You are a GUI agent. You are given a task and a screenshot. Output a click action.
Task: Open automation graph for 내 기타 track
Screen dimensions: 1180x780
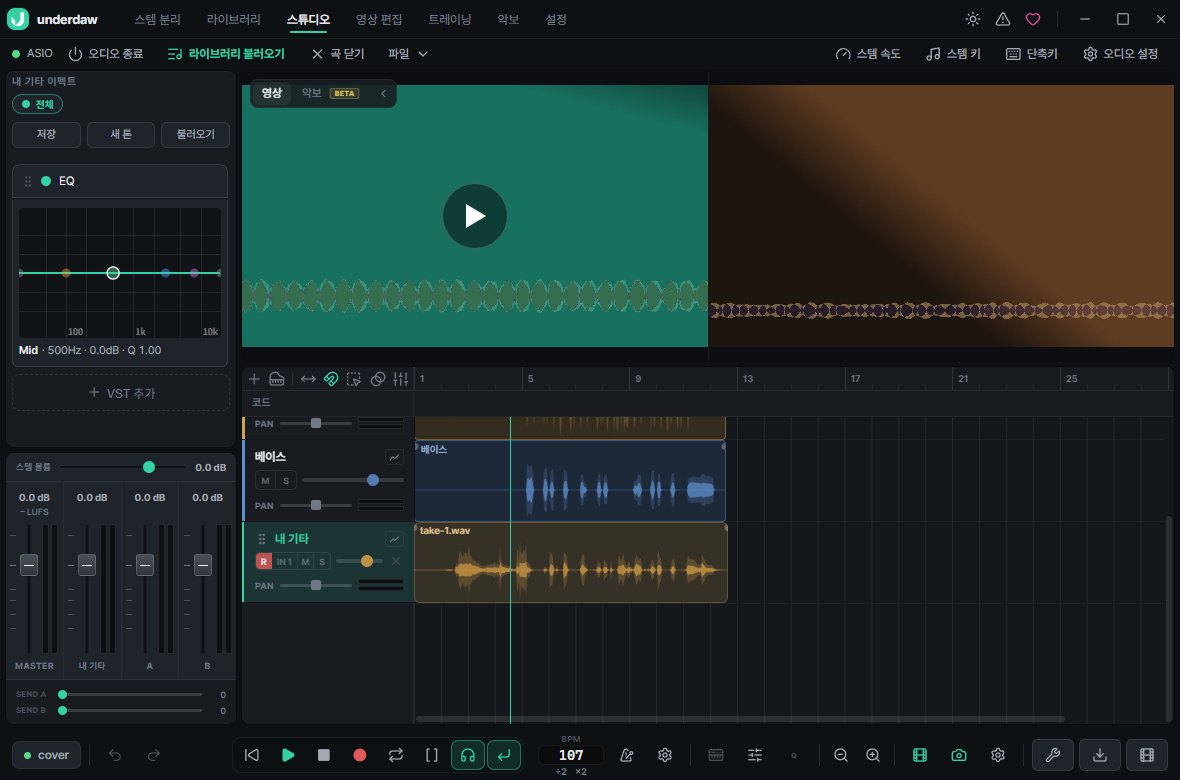[x=394, y=539]
